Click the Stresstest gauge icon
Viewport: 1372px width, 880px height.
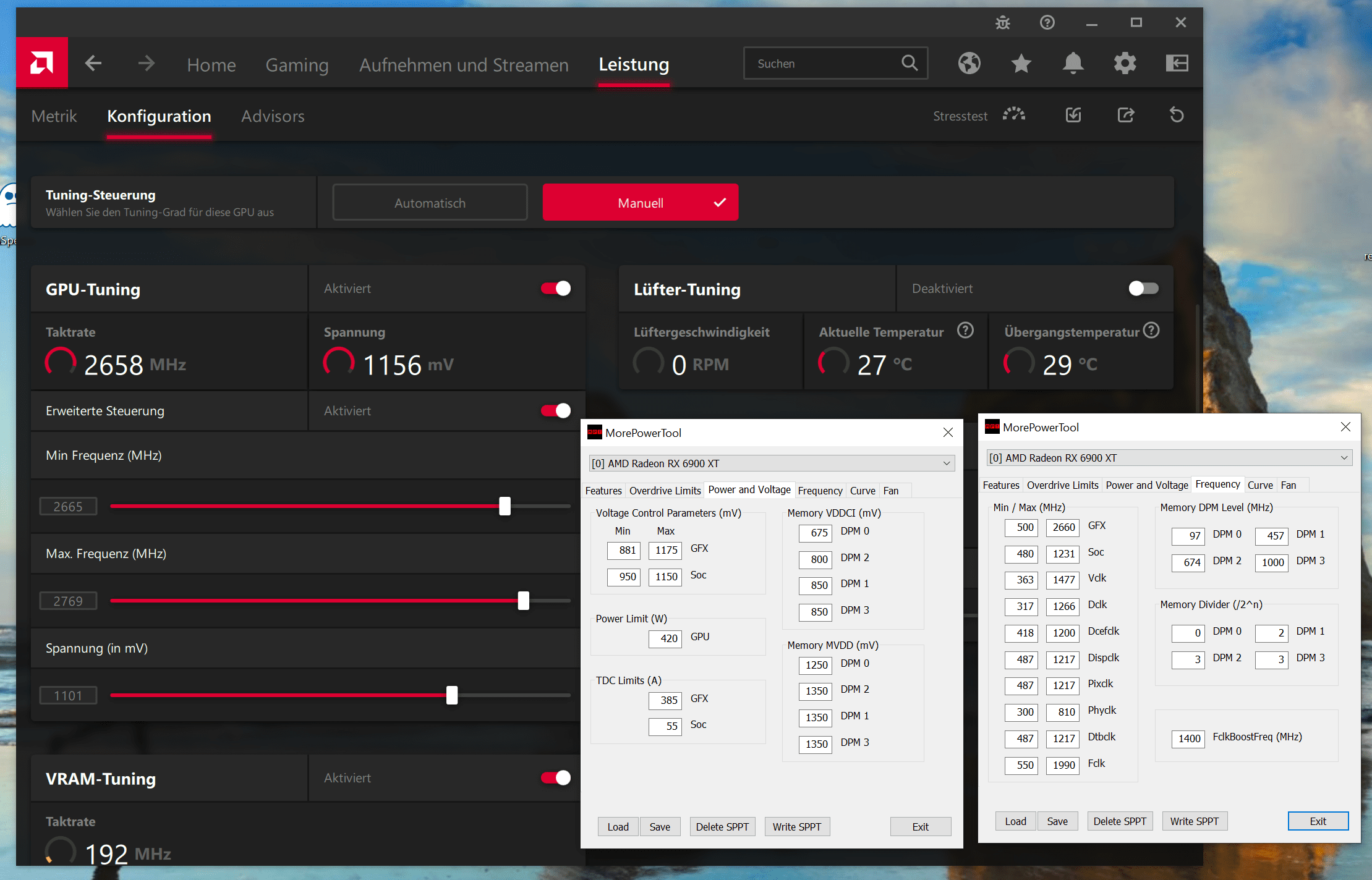coord(1014,115)
